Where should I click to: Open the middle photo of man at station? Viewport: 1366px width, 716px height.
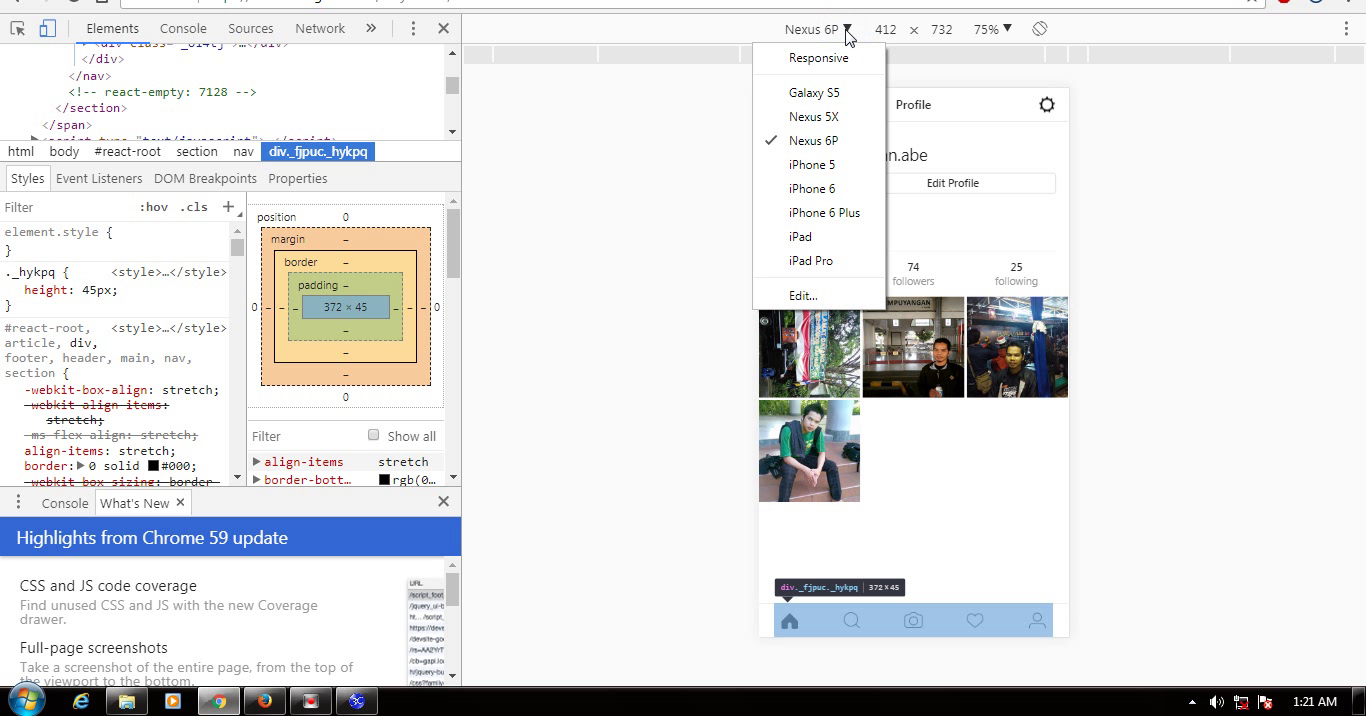[913, 347]
